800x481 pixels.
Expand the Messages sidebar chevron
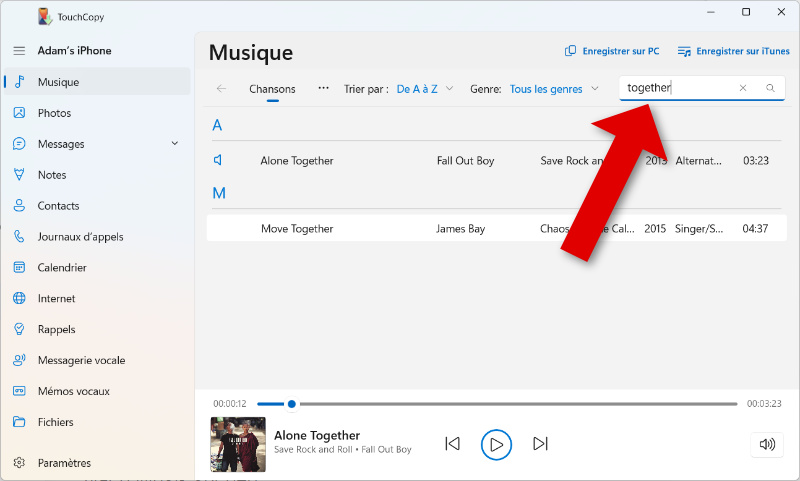[175, 144]
